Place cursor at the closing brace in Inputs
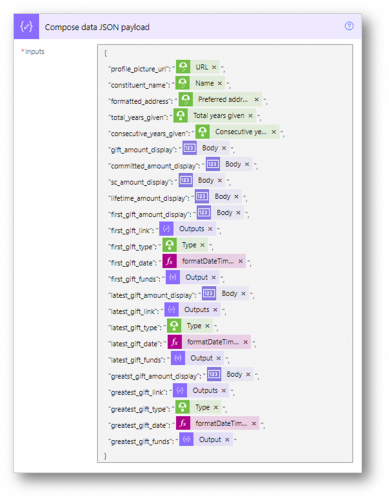The width and height of the screenshot is (389, 500). click(105, 456)
